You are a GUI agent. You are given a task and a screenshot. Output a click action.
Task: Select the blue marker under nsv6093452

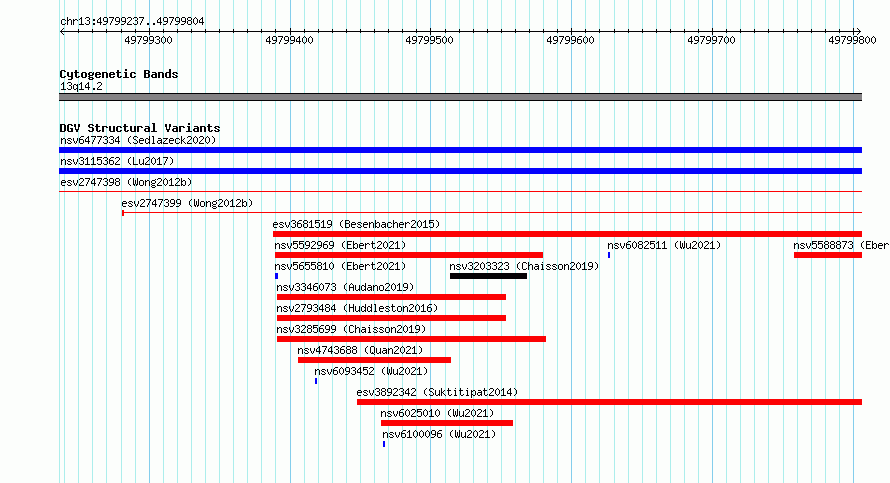pyautogui.click(x=316, y=381)
